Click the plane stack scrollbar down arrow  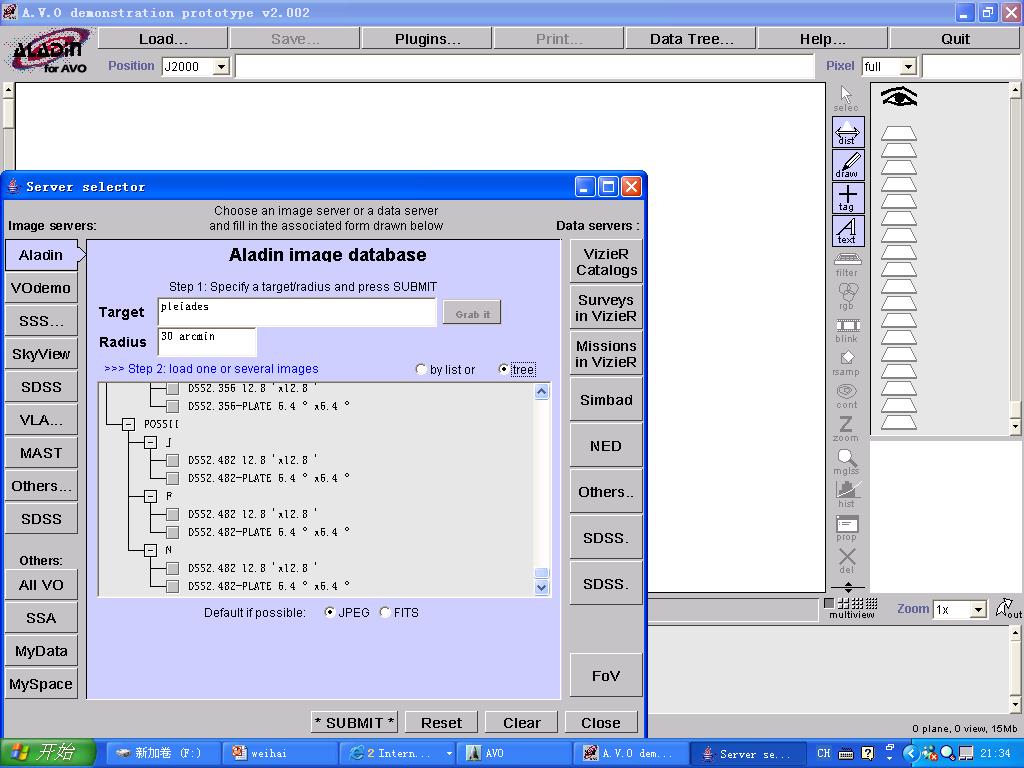coord(1016,426)
